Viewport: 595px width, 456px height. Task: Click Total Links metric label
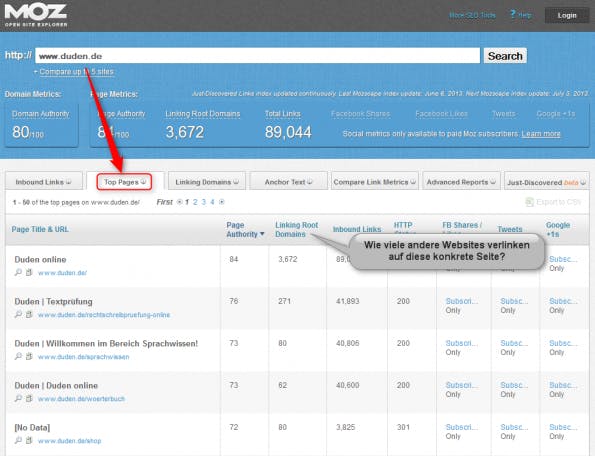[283, 114]
